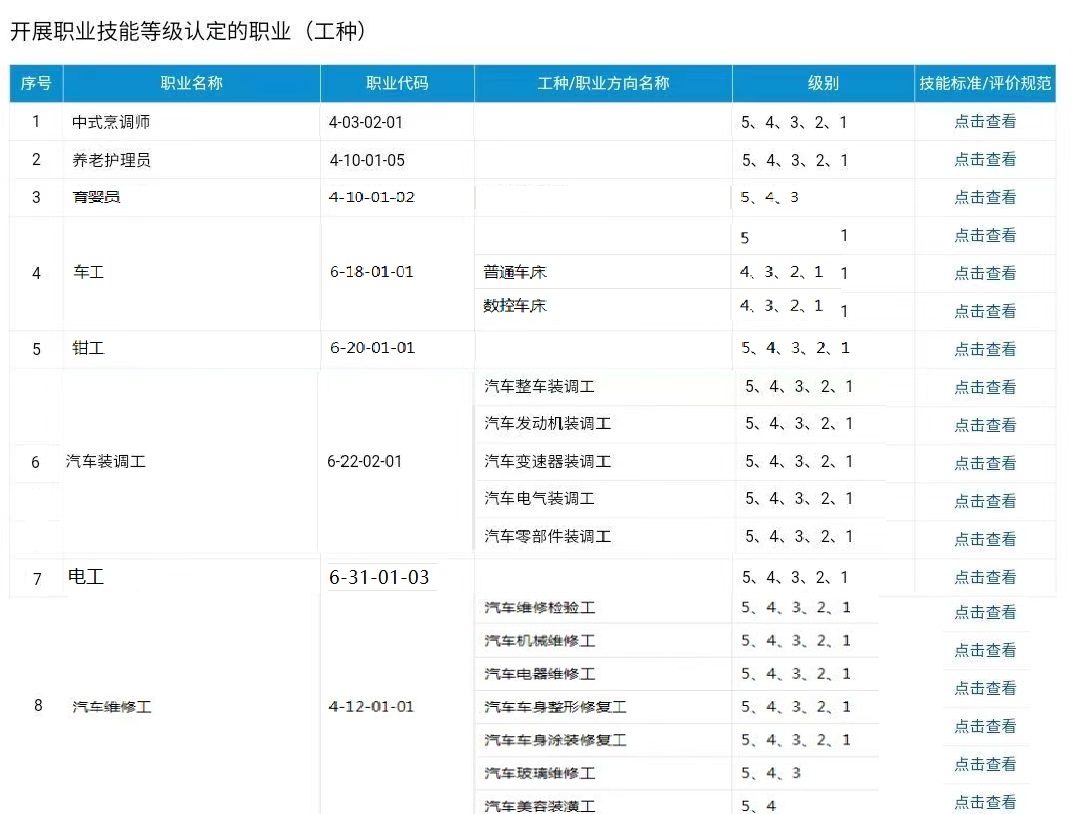View standard for 数控车床 direction
Screen dimensions: 1080x814
[986, 311]
